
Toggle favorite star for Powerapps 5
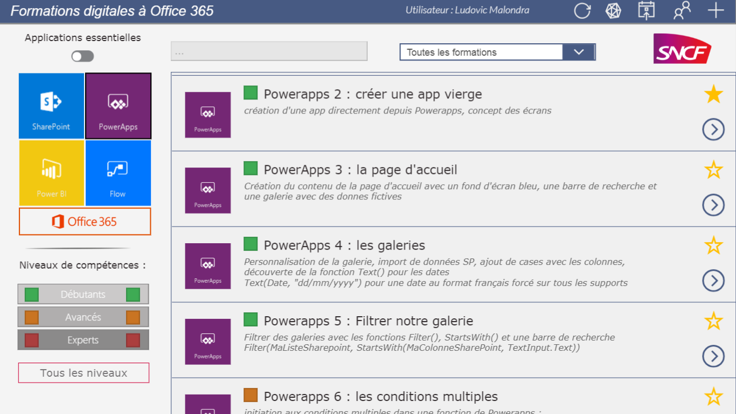[x=713, y=321]
